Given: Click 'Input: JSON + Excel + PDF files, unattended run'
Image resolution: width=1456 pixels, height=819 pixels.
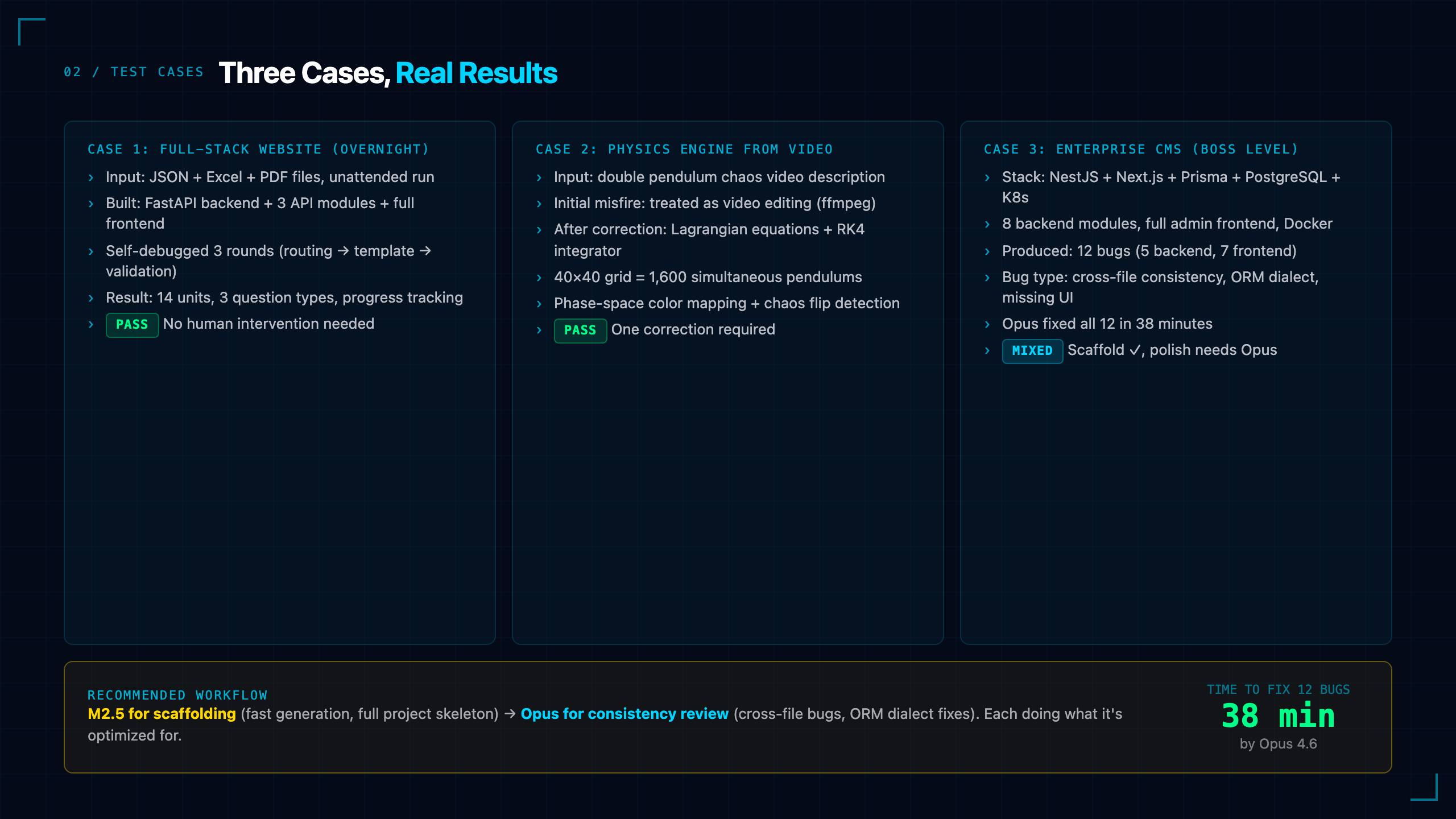Looking at the screenshot, I should tap(270, 177).
